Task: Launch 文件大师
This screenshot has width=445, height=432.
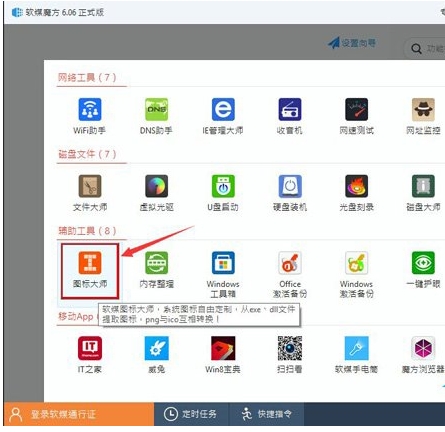Action: coord(90,193)
